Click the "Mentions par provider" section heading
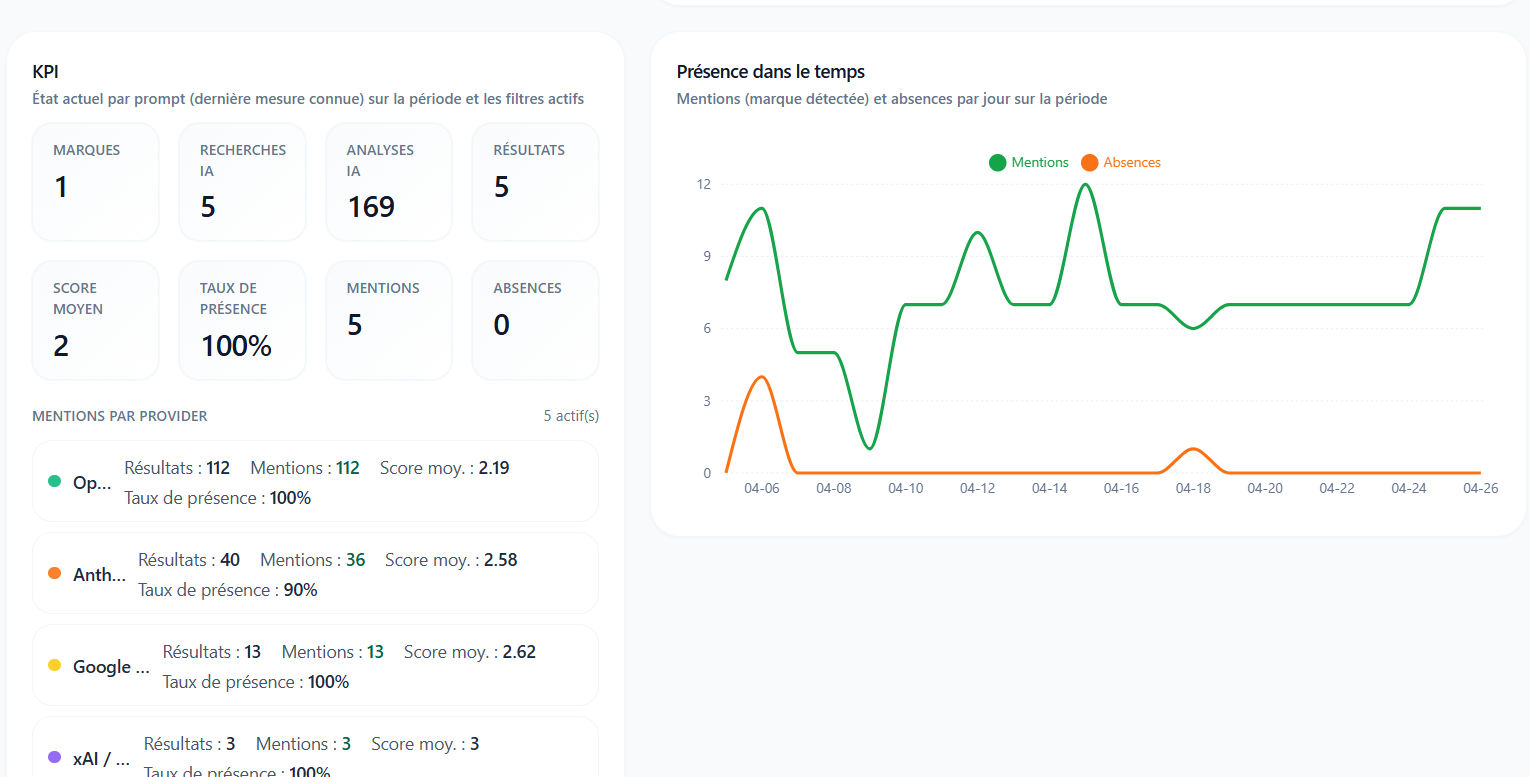Viewport: 1530px width, 777px height. click(120, 416)
